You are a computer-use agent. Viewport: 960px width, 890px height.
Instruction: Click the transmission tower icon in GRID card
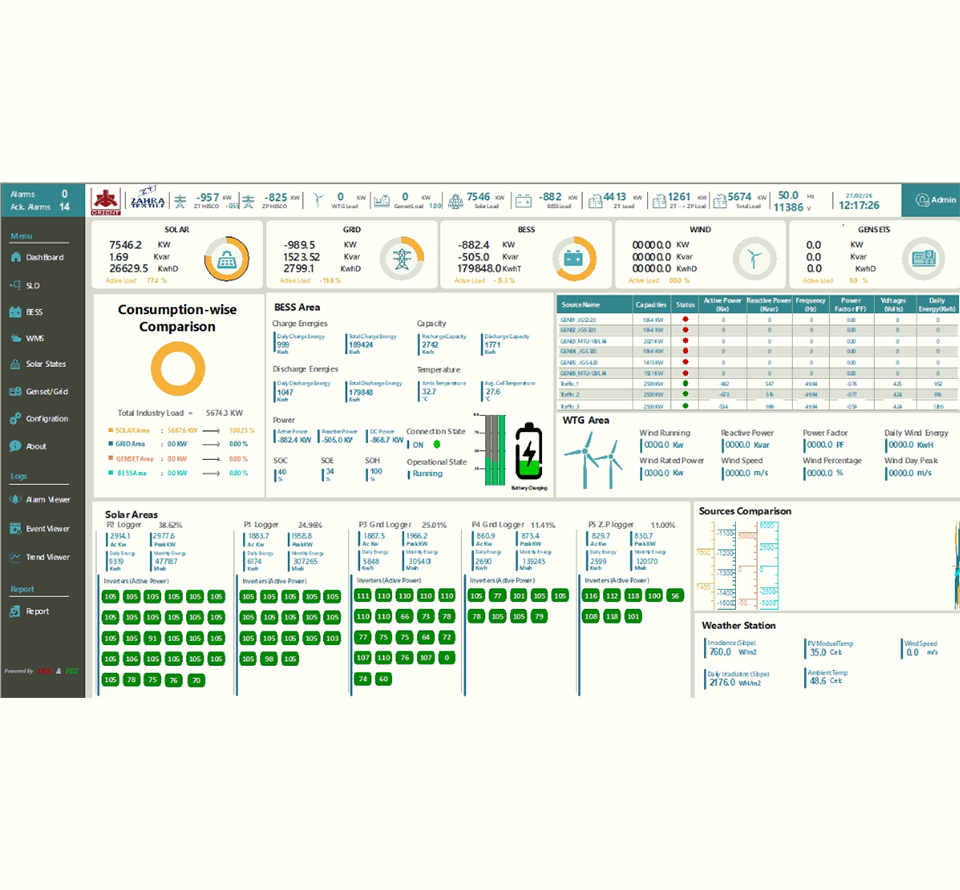click(x=401, y=259)
